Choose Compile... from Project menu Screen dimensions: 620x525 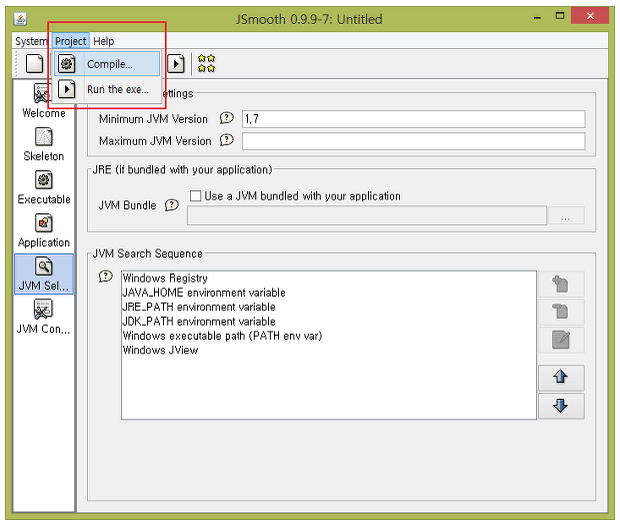(107, 64)
